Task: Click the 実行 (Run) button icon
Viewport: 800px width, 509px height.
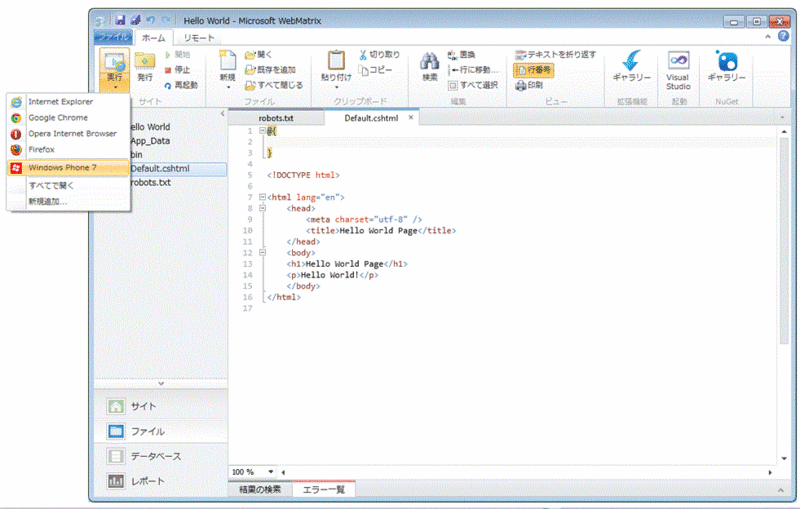Action: (x=114, y=62)
